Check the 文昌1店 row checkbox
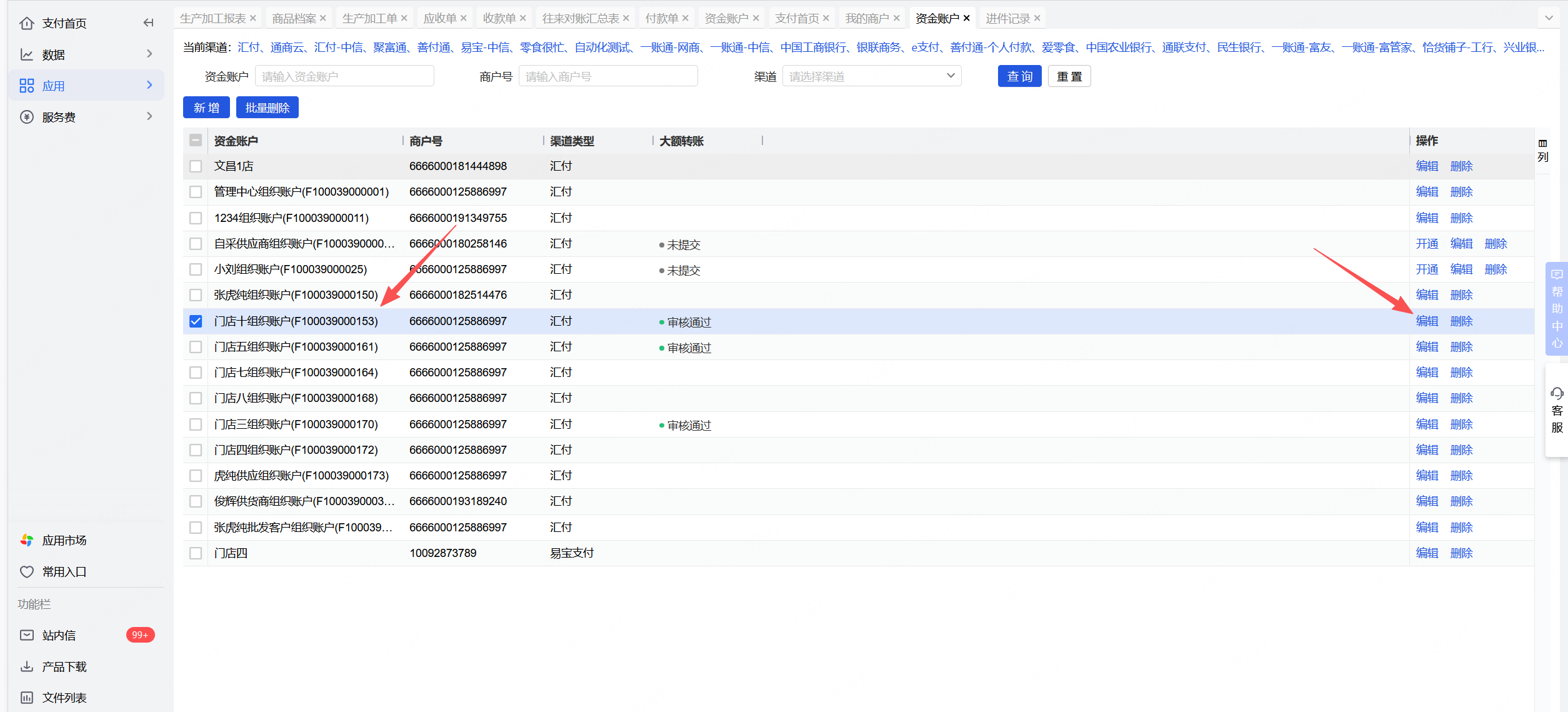 [196, 166]
